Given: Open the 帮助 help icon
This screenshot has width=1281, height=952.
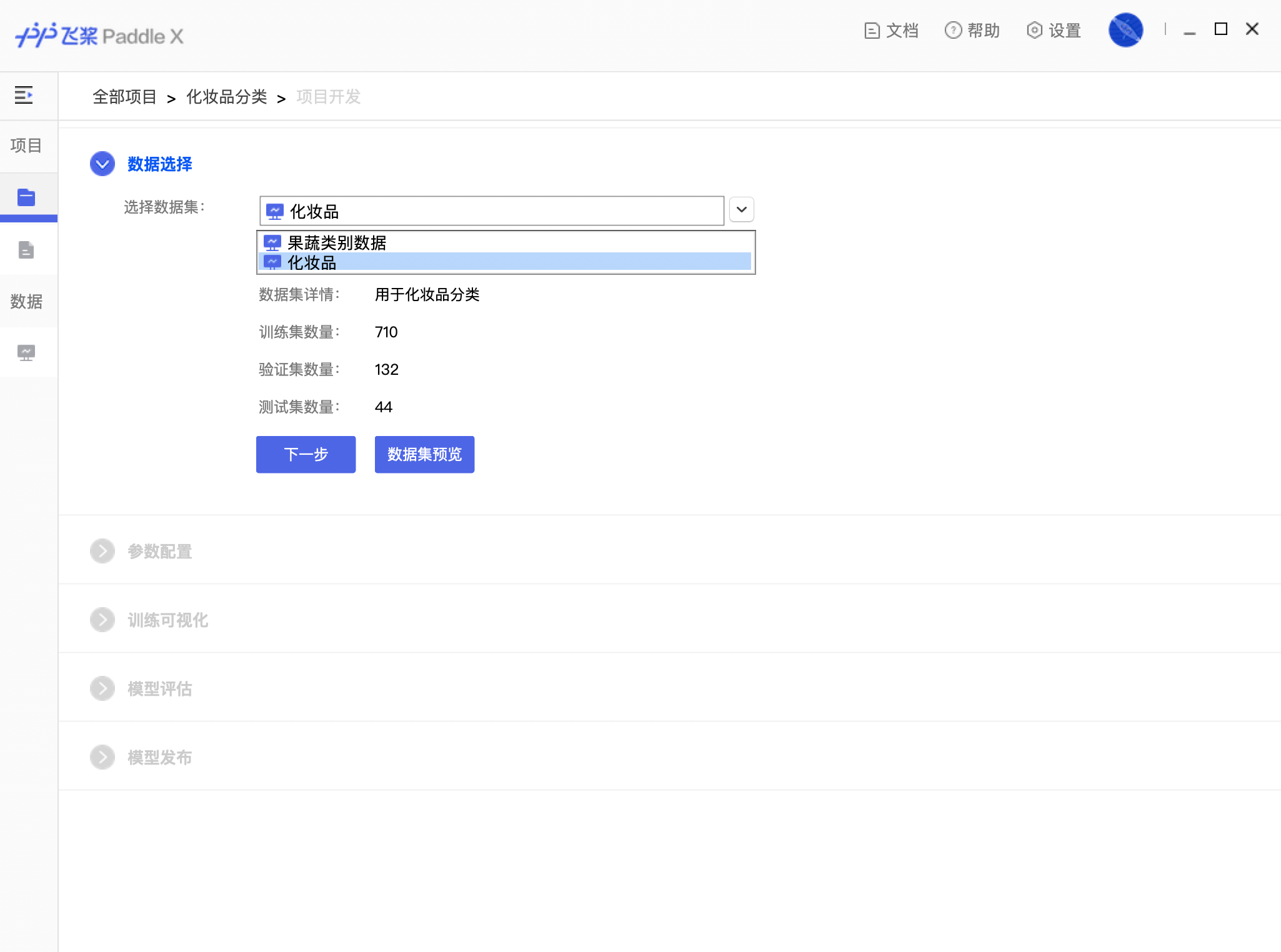Looking at the screenshot, I should (953, 31).
